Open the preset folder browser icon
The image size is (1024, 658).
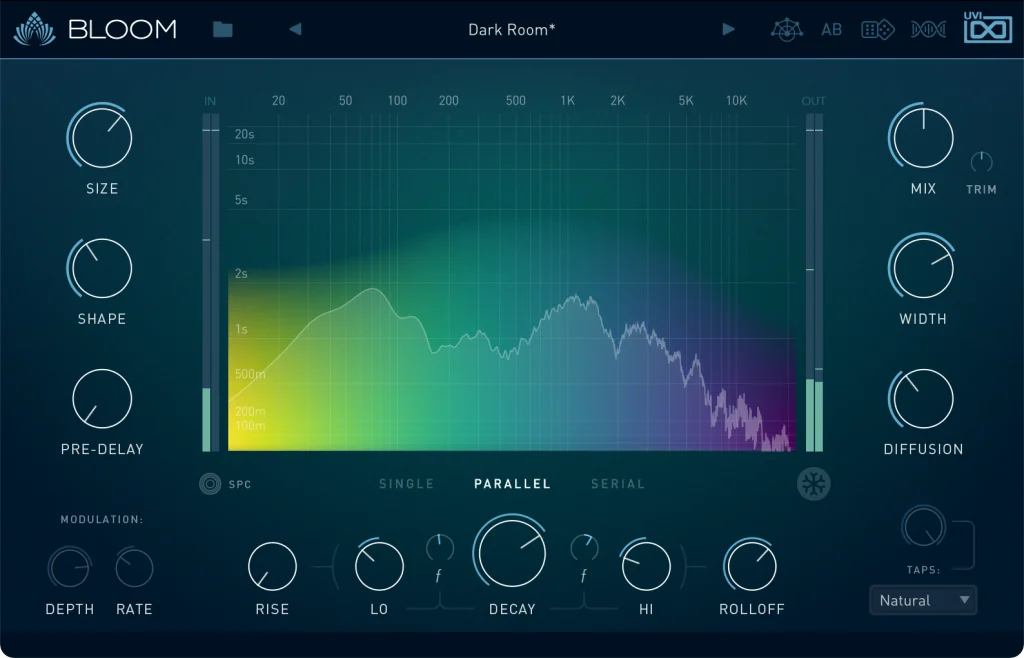[222, 30]
